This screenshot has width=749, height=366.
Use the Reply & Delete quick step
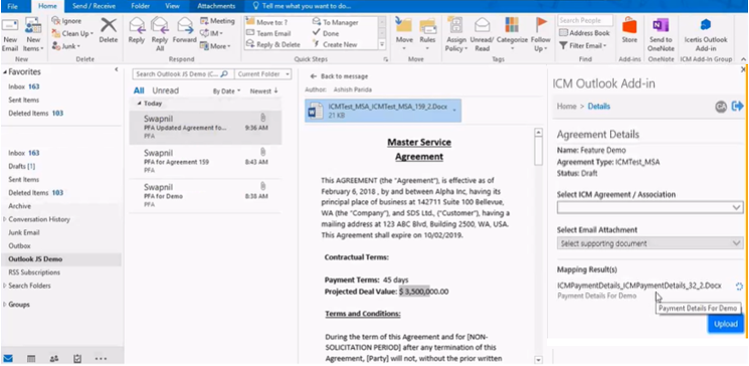[x=273, y=44]
